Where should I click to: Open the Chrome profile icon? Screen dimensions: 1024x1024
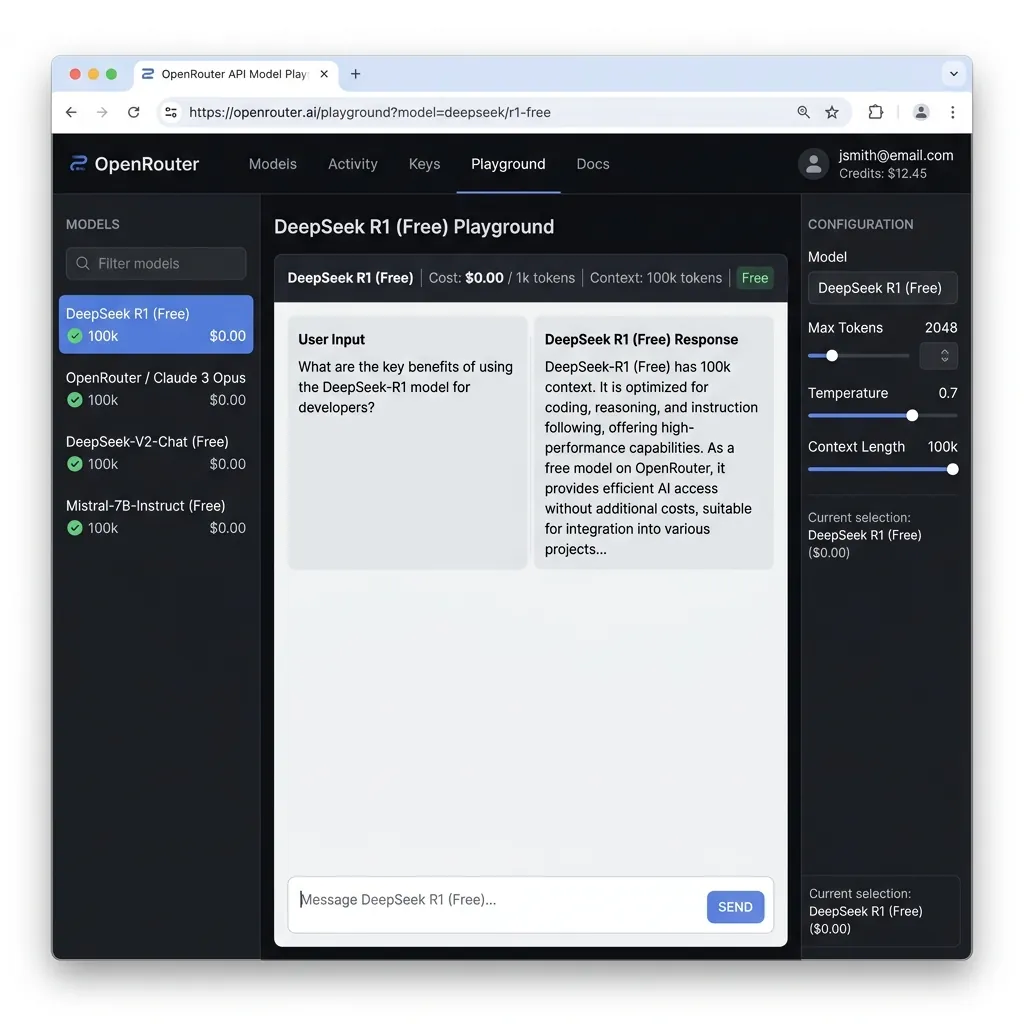click(x=921, y=112)
